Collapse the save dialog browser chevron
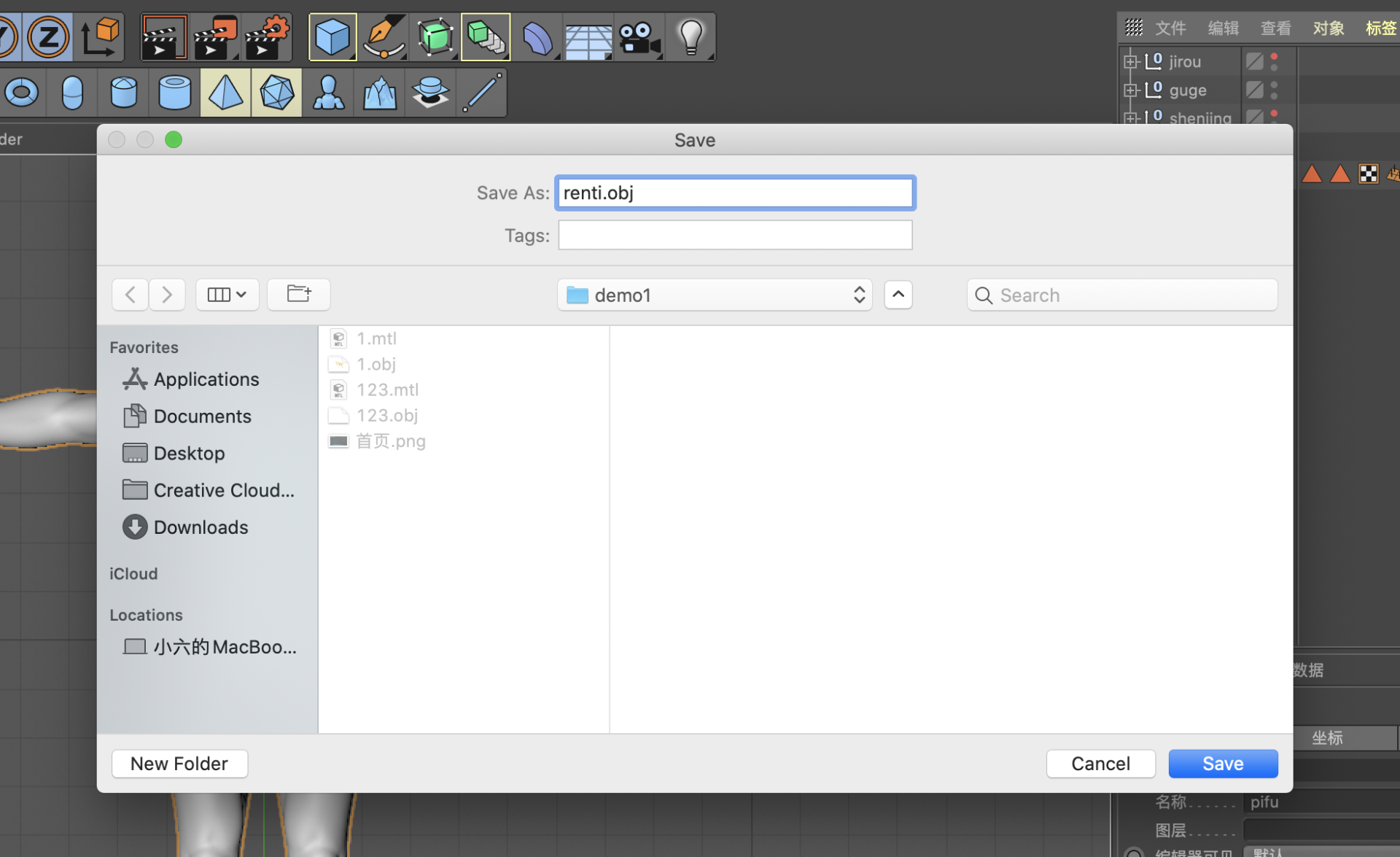Screen dimensions: 1400x857 click(898, 295)
